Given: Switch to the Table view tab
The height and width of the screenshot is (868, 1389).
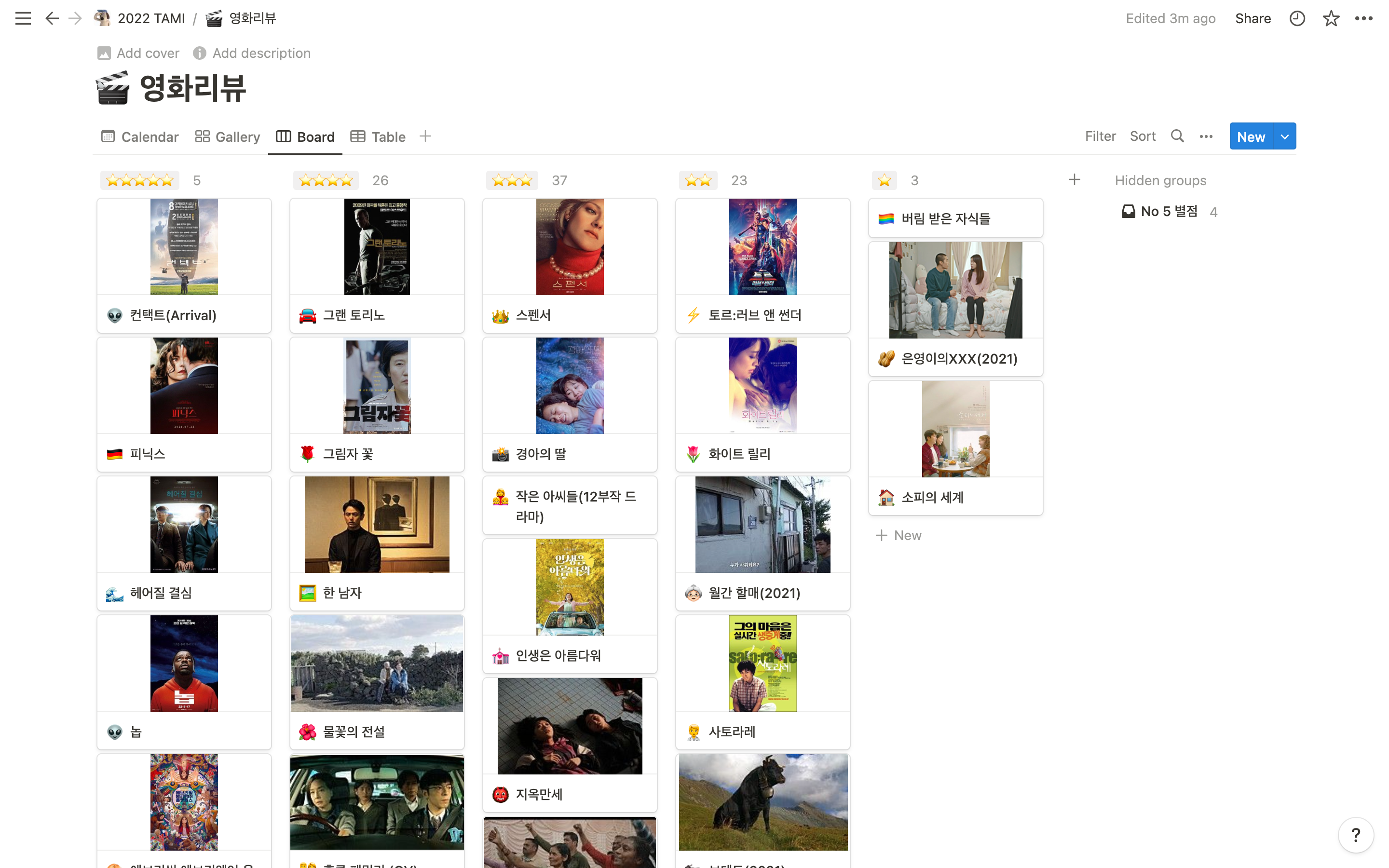Looking at the screenshot, I should [378, 136].
